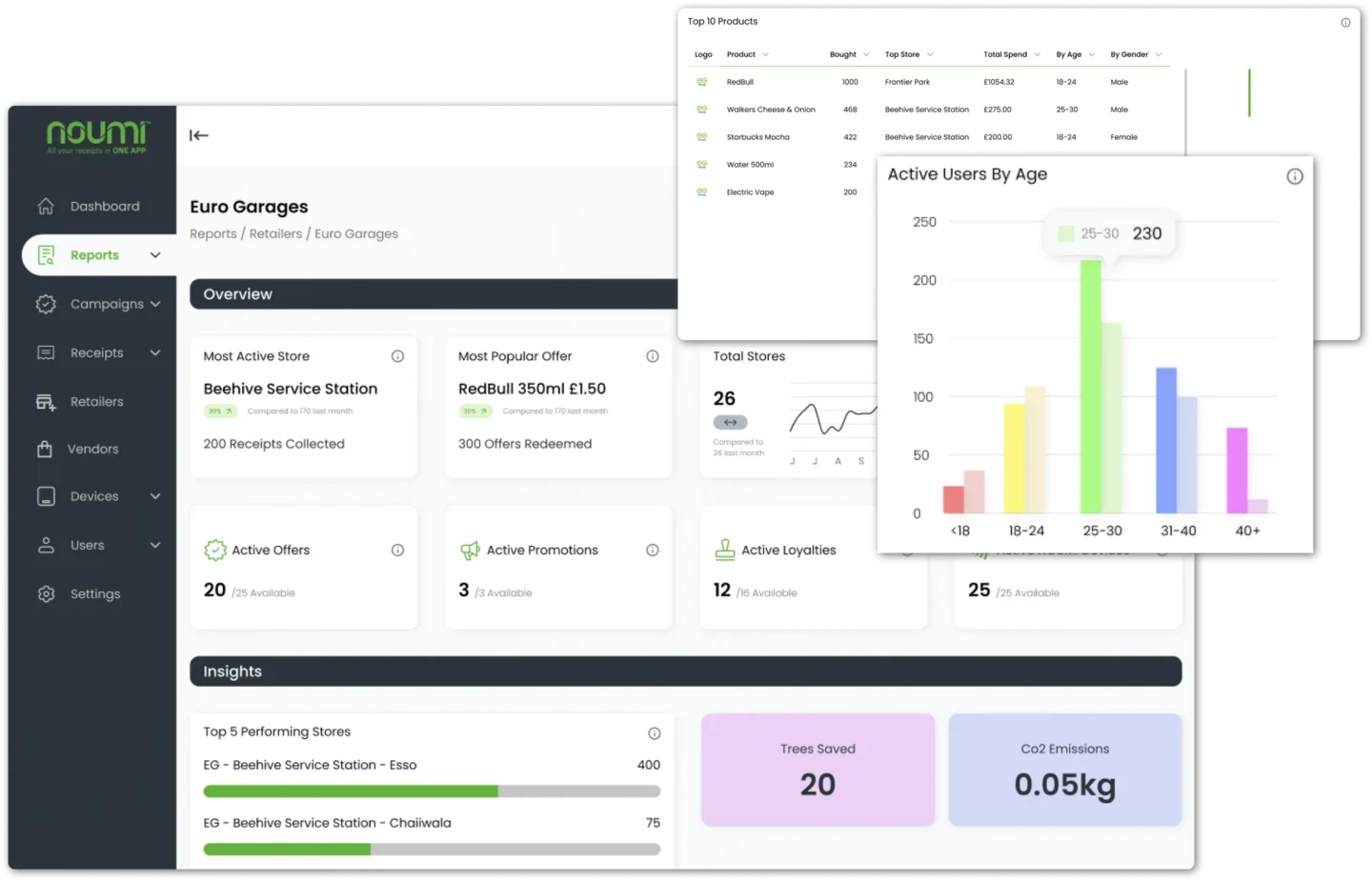Click the Starbucks Mocha product row
Image resolution: width=1372 pixels, height=881 pixels.
[x=929, y=137]
